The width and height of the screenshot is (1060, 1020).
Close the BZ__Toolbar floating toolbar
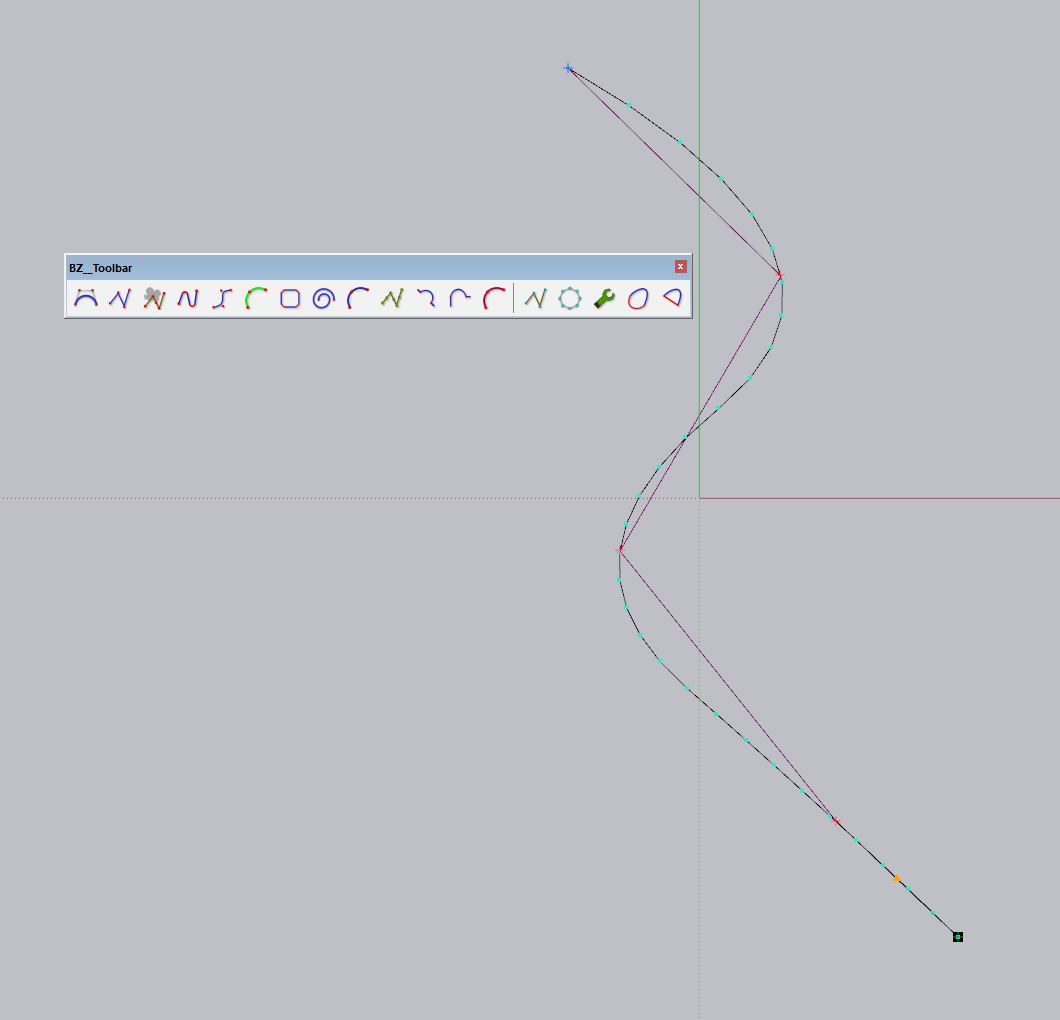(x=681, y=267)
